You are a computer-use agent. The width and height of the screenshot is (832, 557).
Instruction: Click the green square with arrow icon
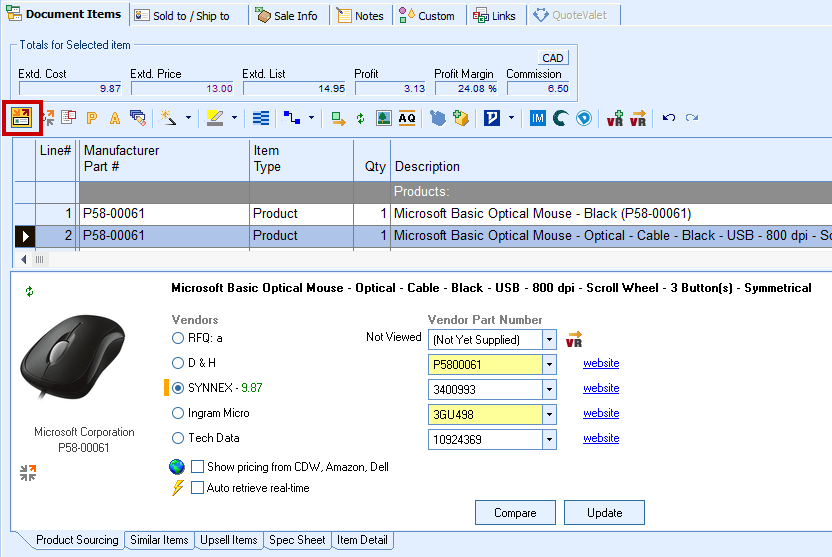[338, 118]
